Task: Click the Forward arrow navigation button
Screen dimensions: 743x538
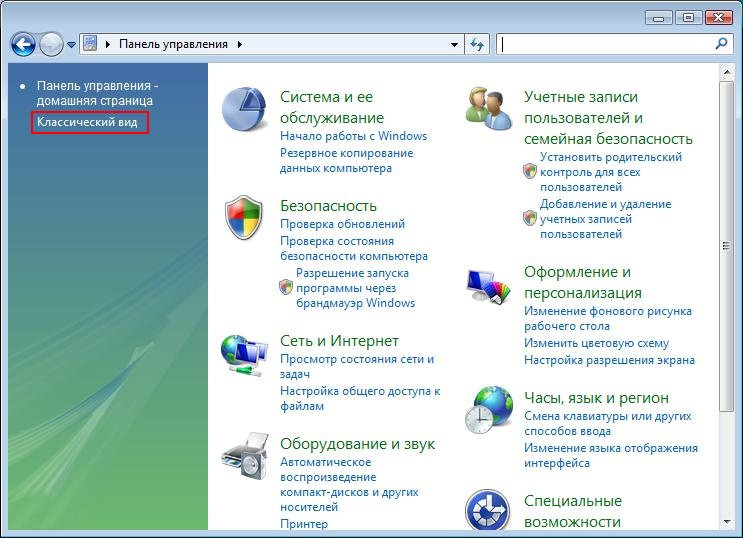Action: click(x=51, y=45)
